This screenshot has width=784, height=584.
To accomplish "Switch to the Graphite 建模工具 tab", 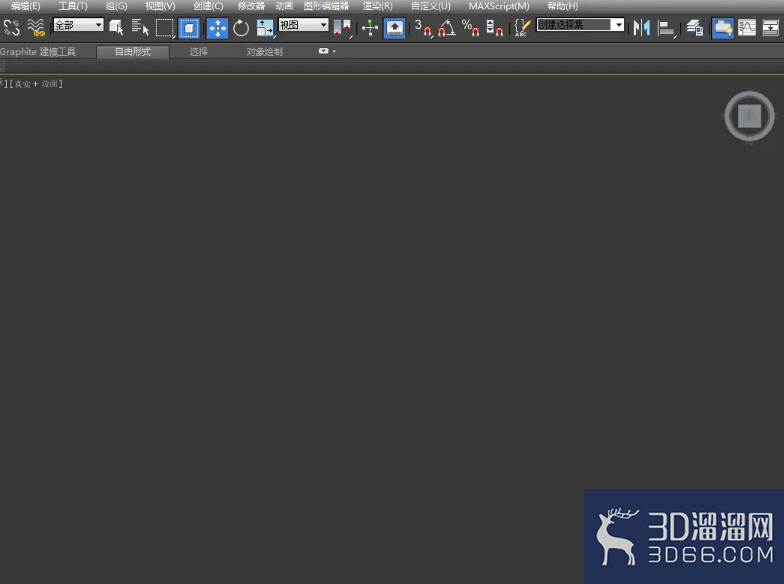I will tap(38, 52).
